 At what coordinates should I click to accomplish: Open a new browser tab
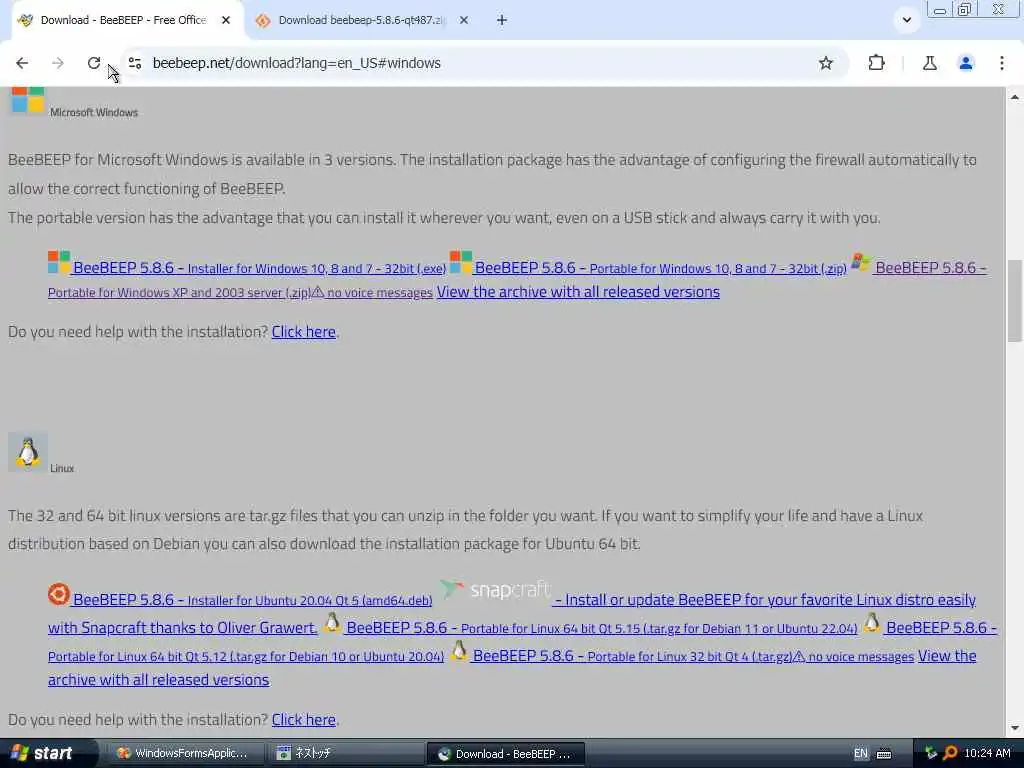point(502,20)
